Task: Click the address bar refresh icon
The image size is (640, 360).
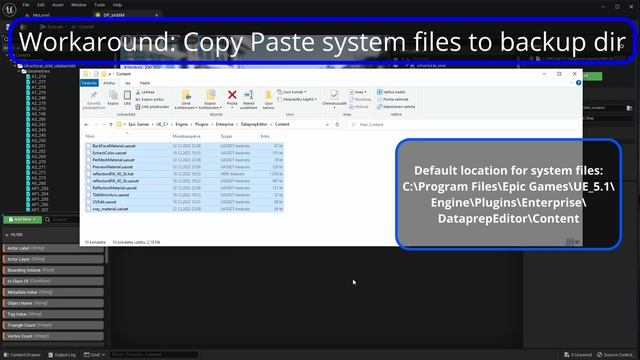Action: click(337, 124)
